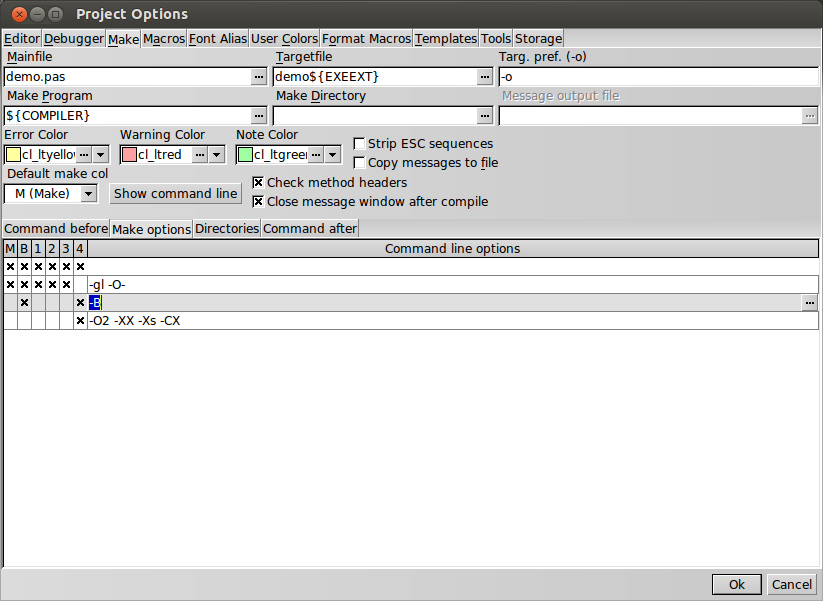Enable Strip ESC sequences checkbox
The image size is (823, 601).
coord(359,144)
